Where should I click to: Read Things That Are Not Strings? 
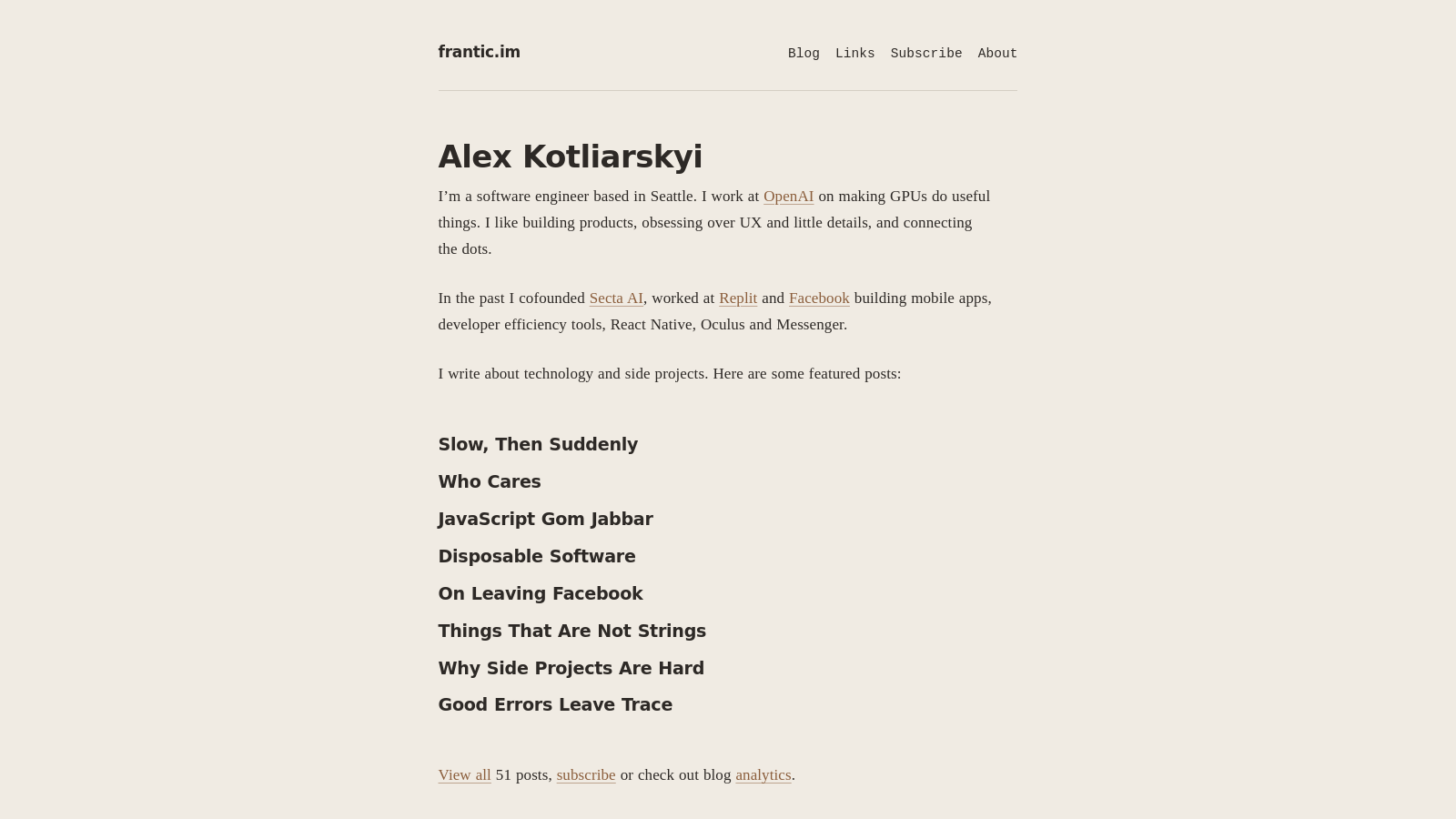pos(571,631)
